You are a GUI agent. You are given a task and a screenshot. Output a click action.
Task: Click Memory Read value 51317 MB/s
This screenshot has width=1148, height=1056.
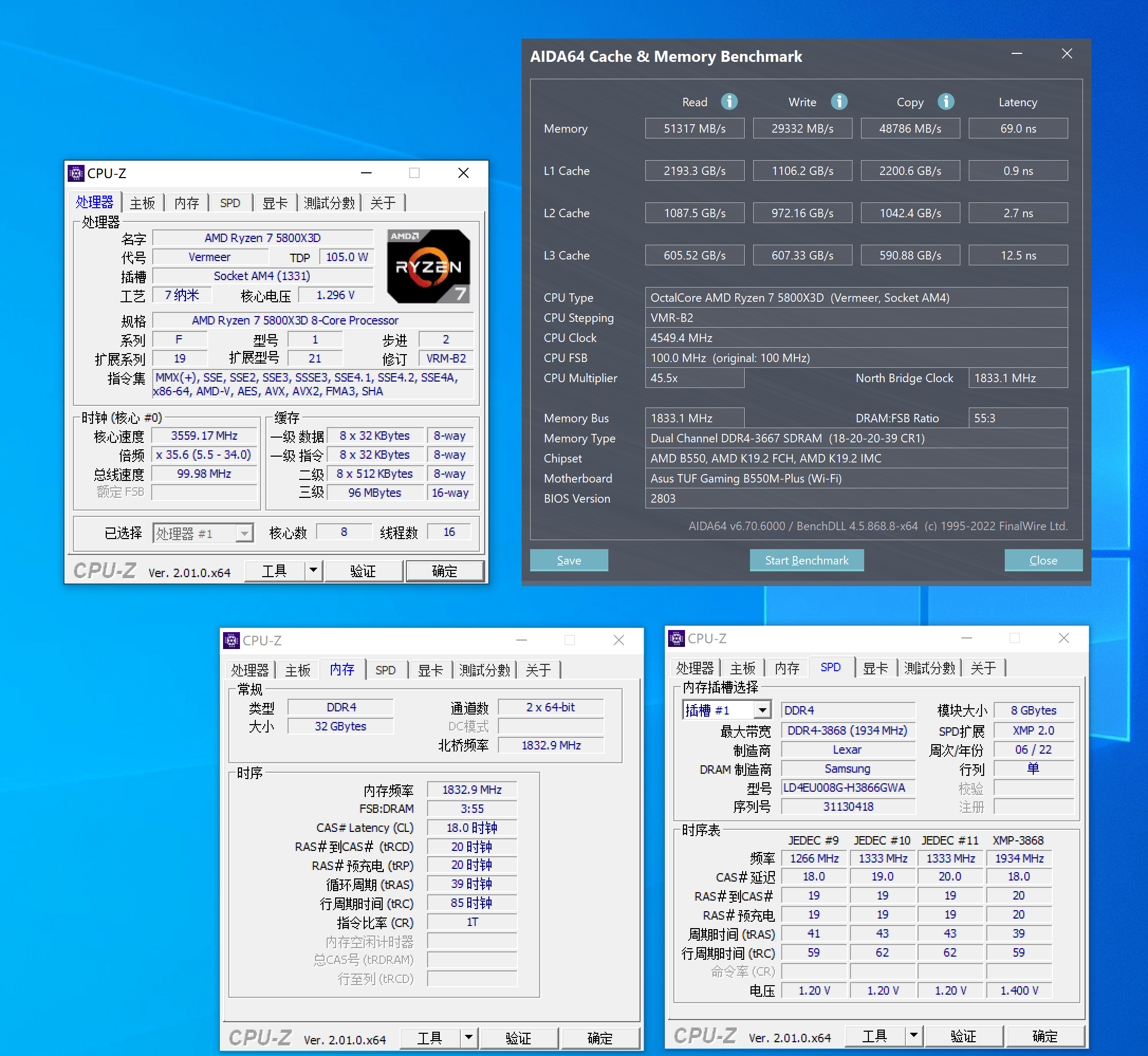695,128
